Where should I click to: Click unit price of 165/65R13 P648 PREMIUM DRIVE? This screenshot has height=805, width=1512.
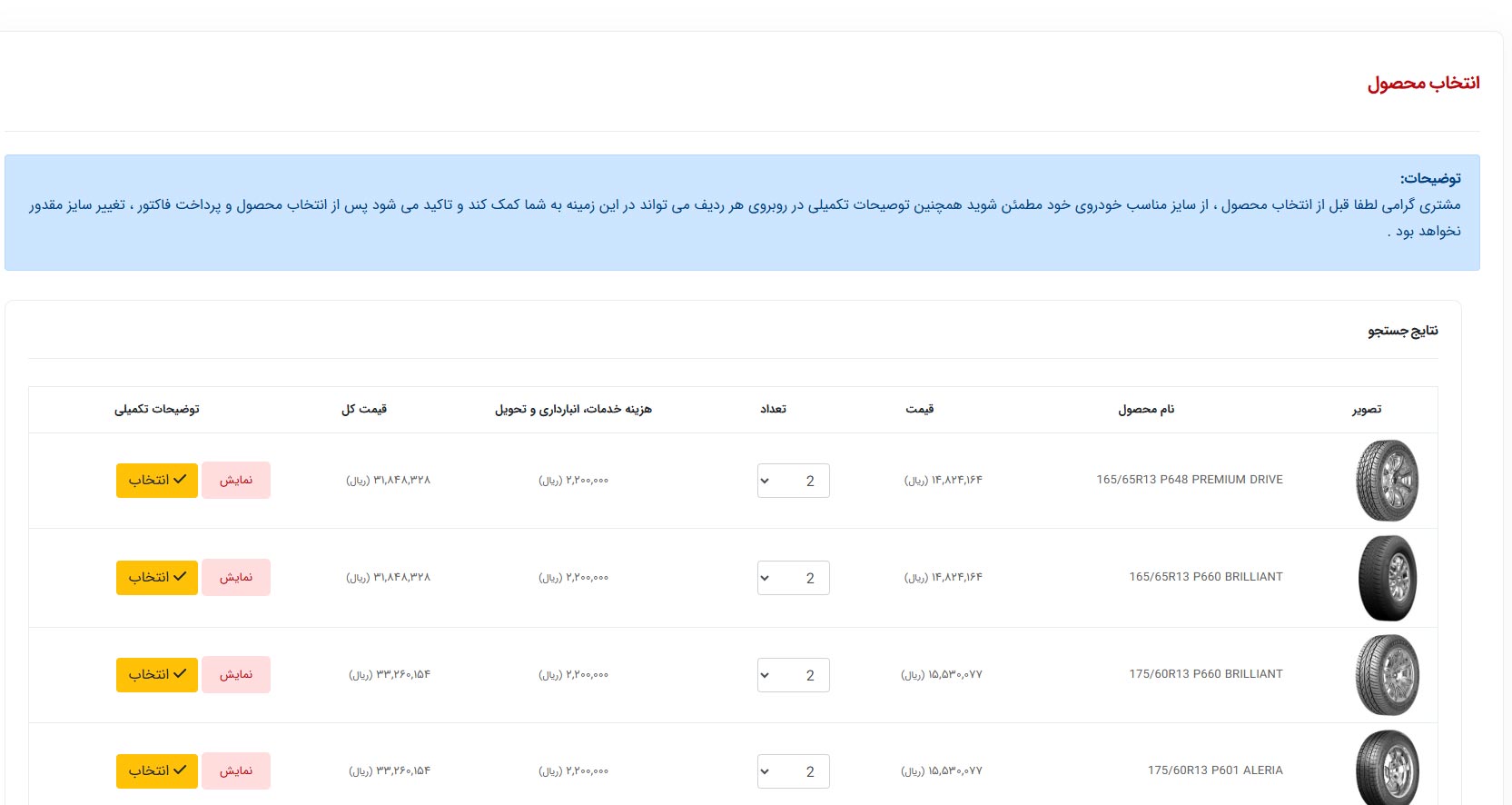coord(944,480)
